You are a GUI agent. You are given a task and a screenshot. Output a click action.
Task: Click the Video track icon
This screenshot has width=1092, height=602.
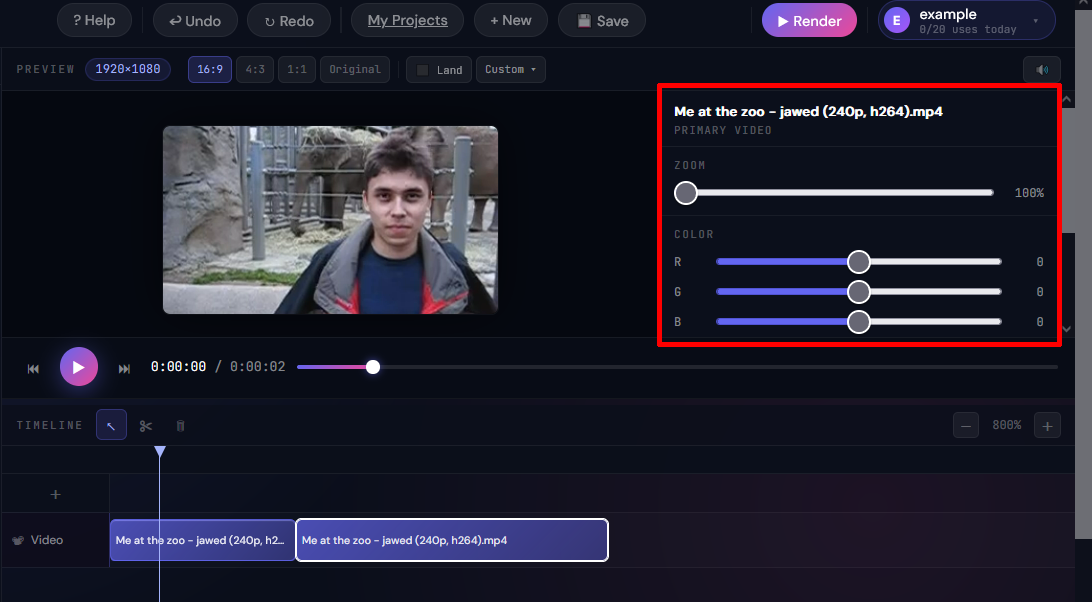click(x=19, y=540)
